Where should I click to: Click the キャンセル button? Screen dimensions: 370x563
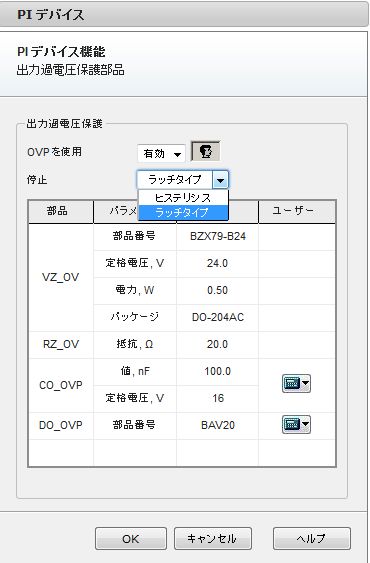click(213, 539)
